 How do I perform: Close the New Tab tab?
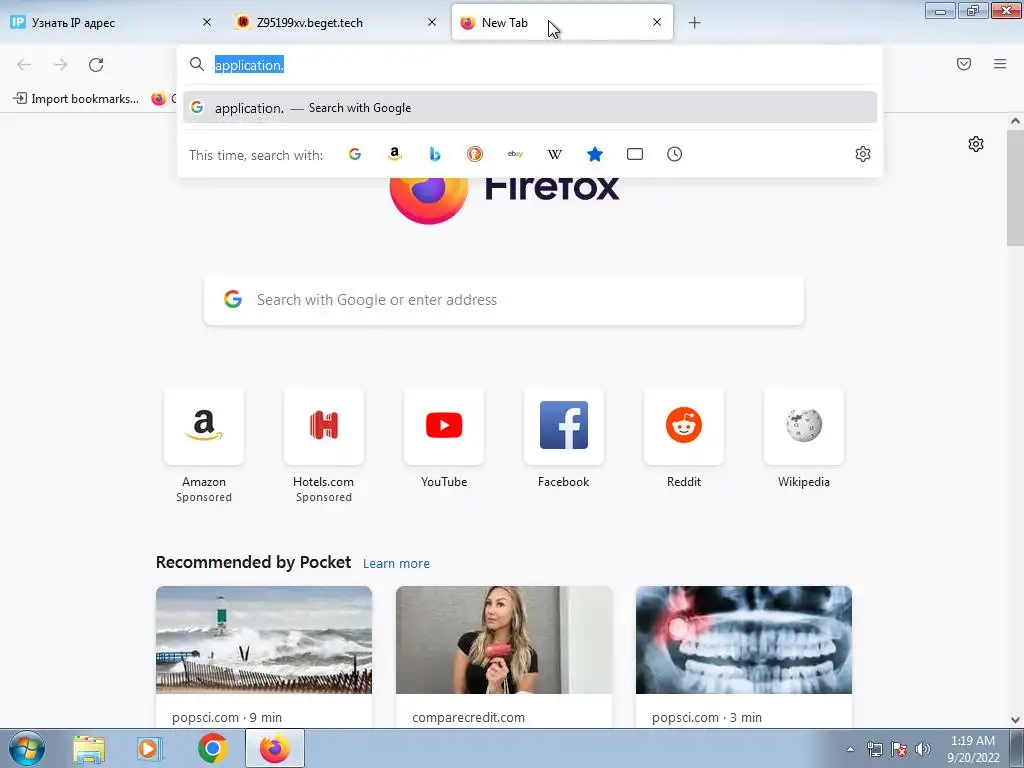coord(657,22)
